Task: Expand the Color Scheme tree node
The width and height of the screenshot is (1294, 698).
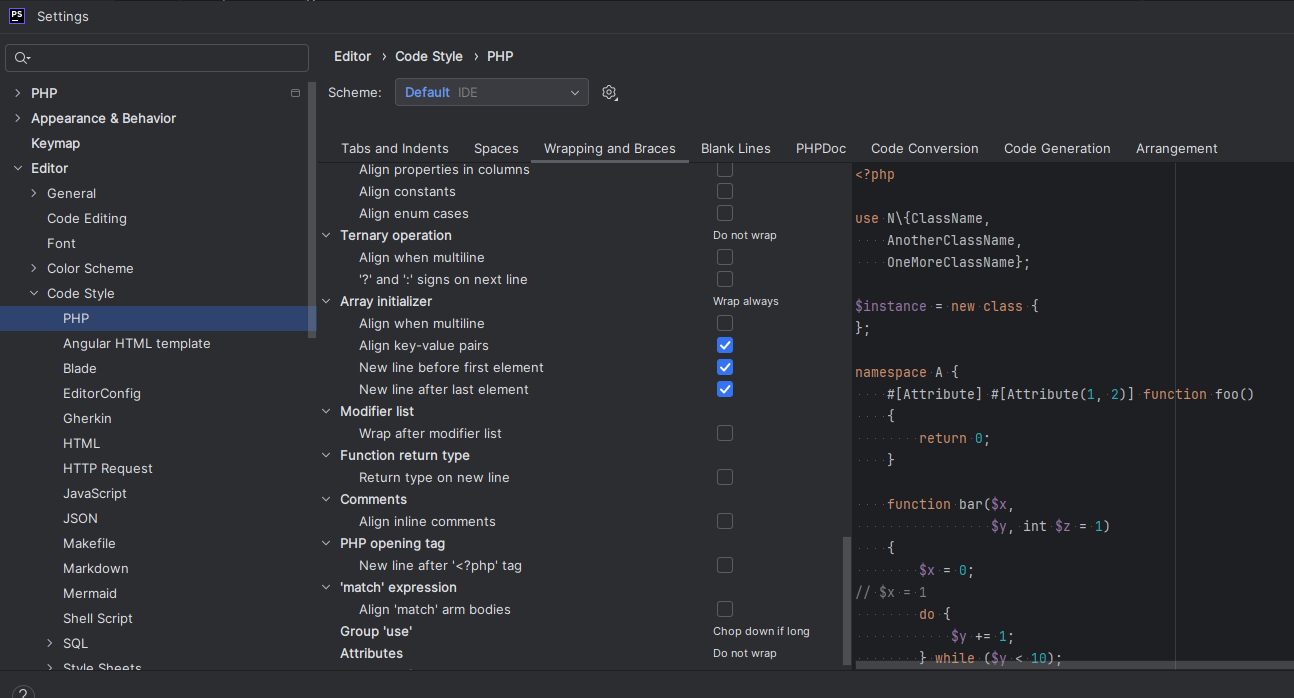Action: (34, 268)
